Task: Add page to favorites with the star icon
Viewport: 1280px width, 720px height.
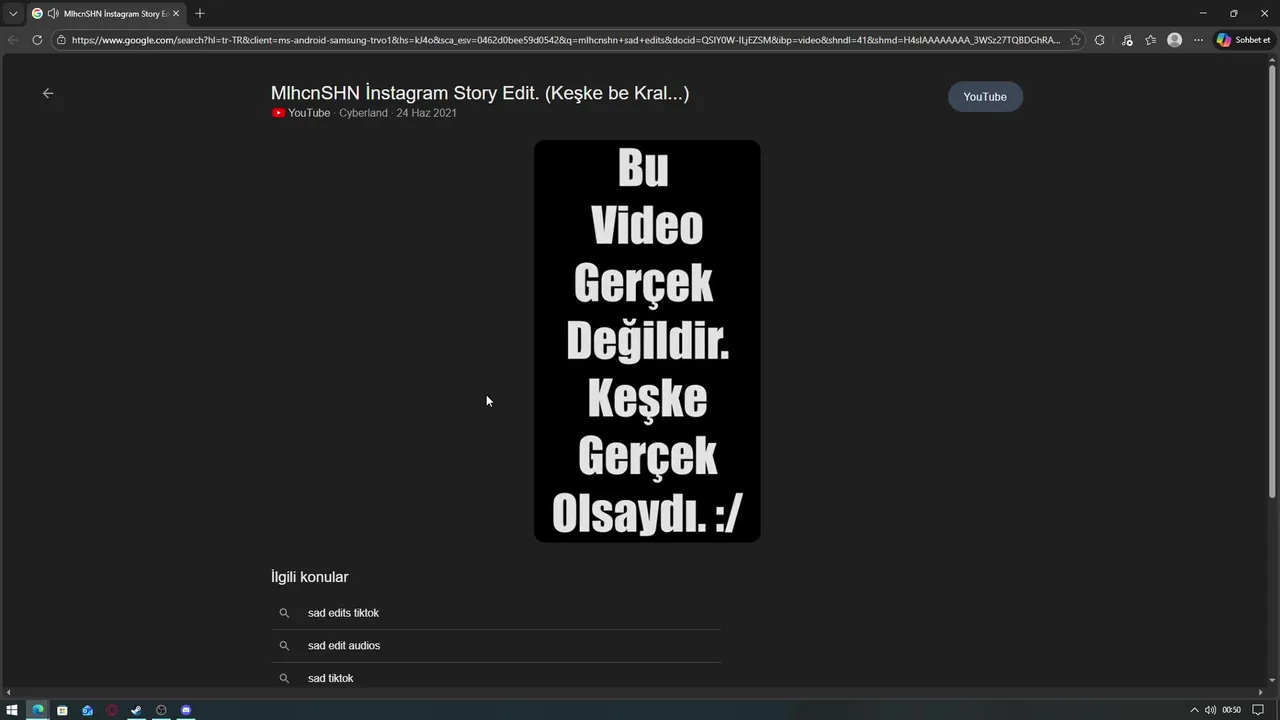Action: (x=1075, y=40)
